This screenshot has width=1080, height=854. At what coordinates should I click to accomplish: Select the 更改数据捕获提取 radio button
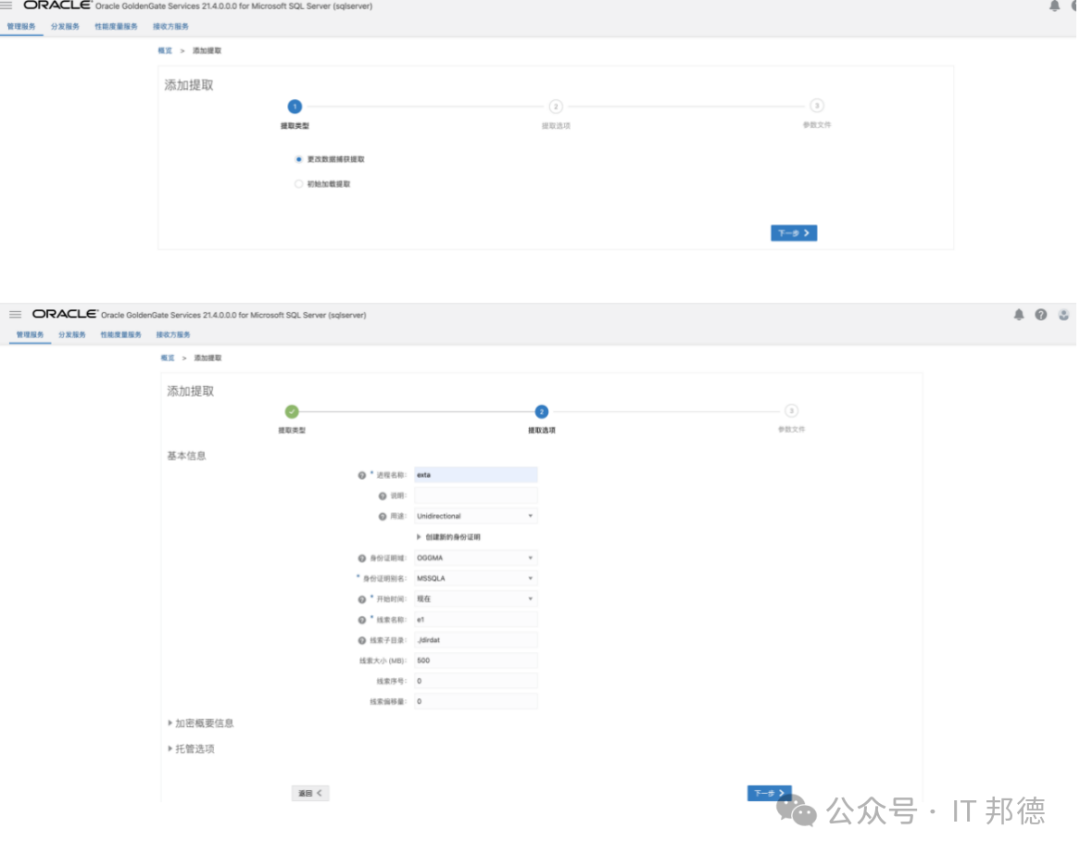[299, 159]
